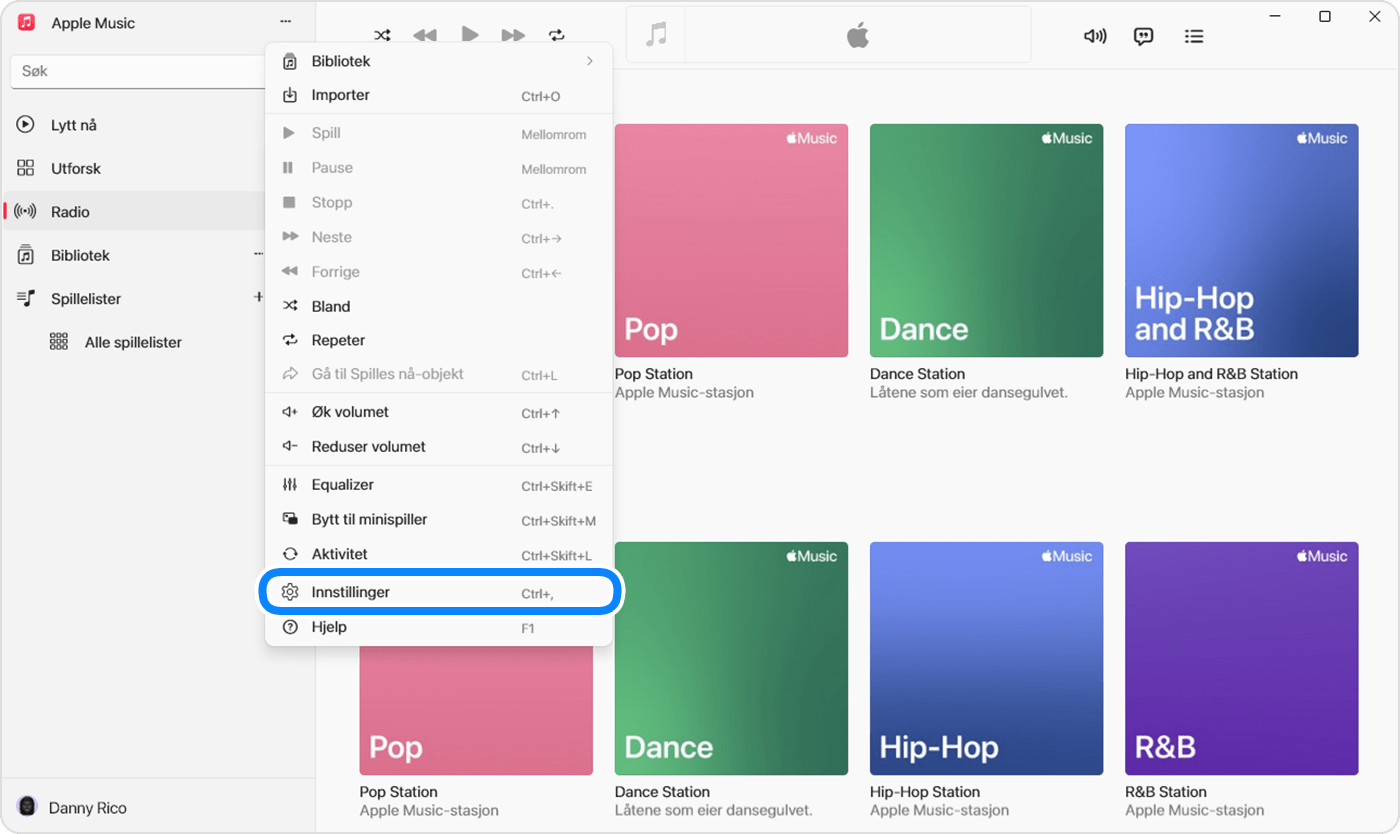Click the rewind button in toolbar
1400x834 pixels.
coord(425,35)
